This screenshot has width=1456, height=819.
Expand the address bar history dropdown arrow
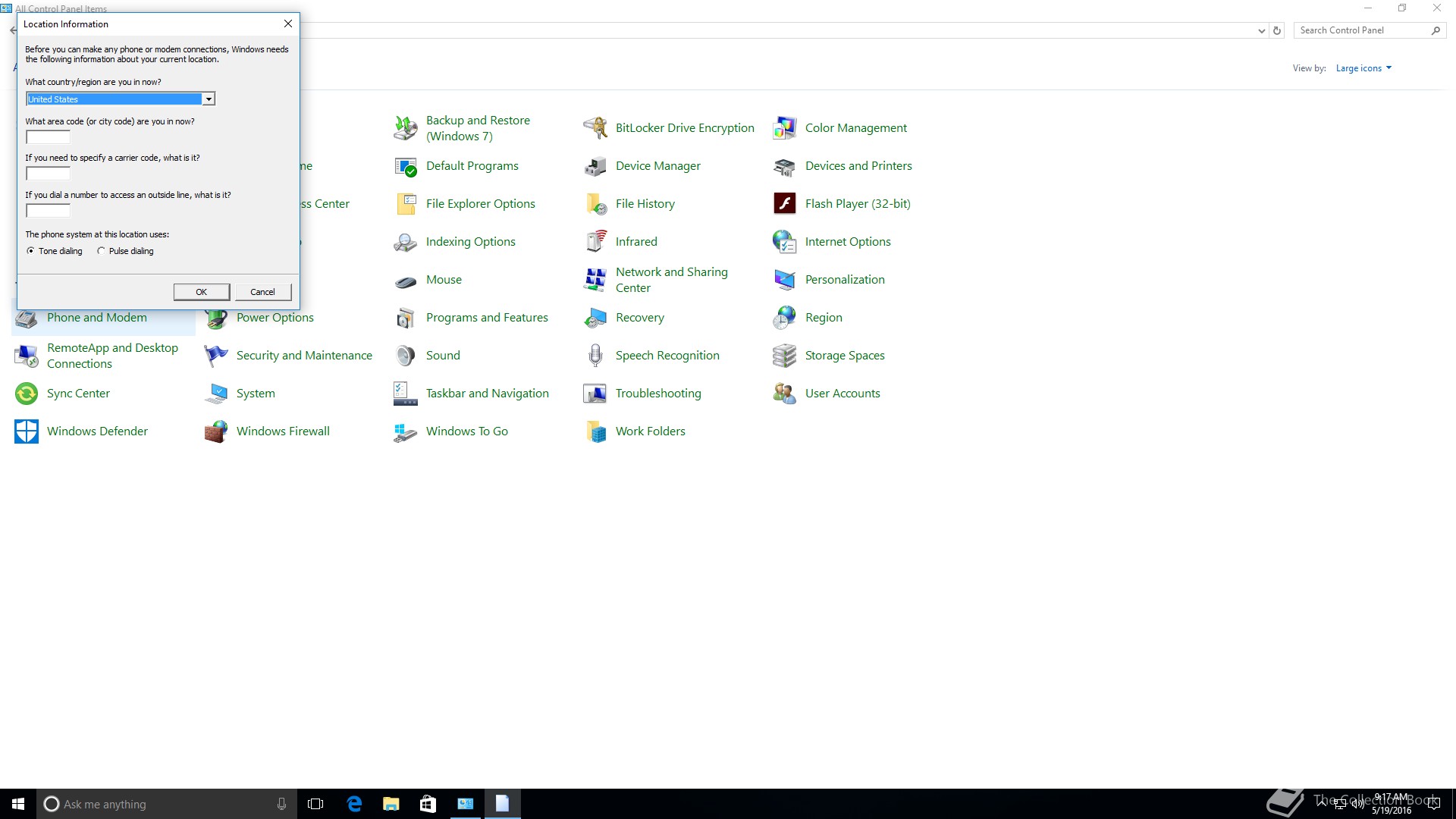(1261, 31)
